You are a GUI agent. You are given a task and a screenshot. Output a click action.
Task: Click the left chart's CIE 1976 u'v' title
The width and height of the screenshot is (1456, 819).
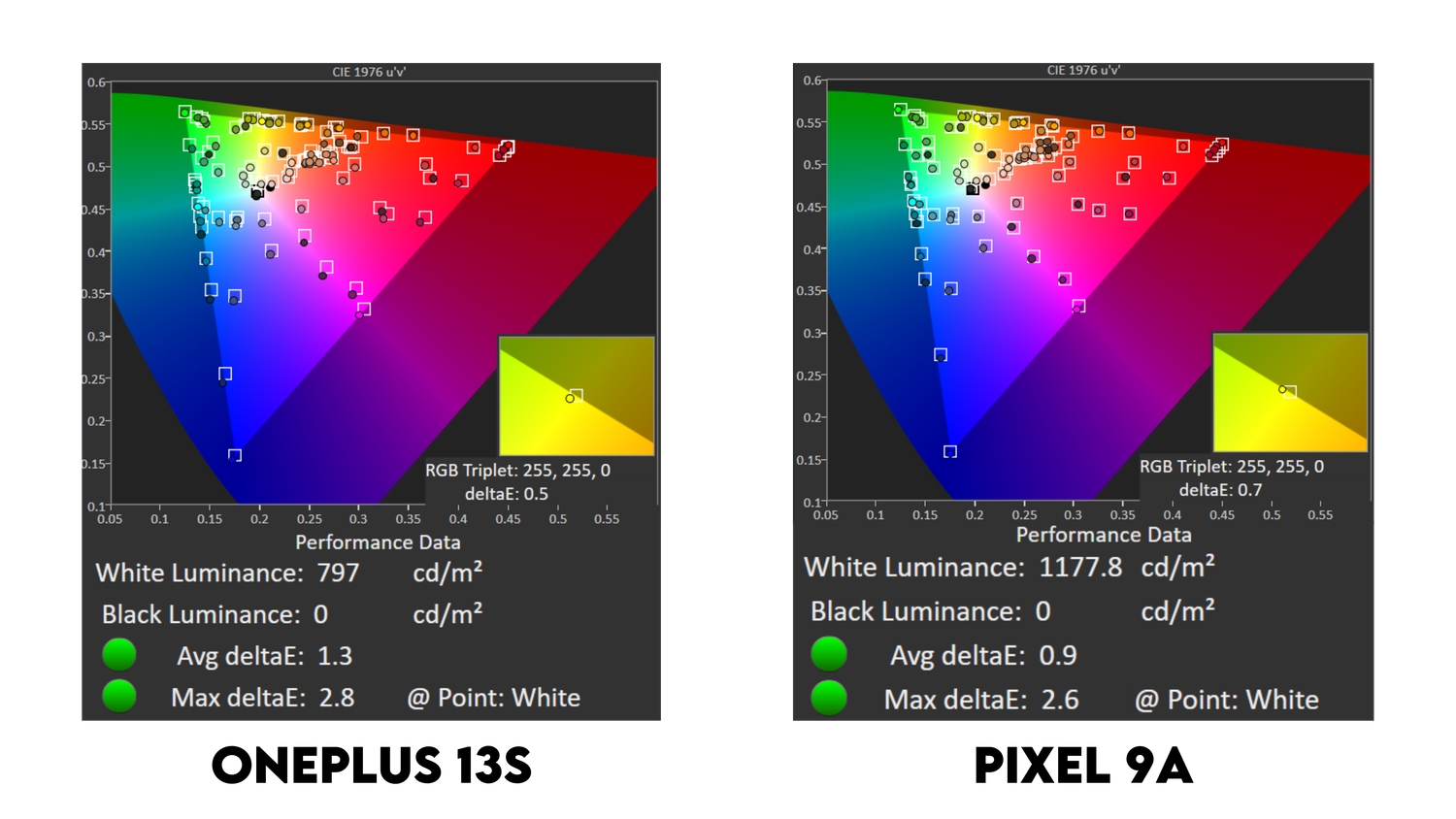(369, 72)
